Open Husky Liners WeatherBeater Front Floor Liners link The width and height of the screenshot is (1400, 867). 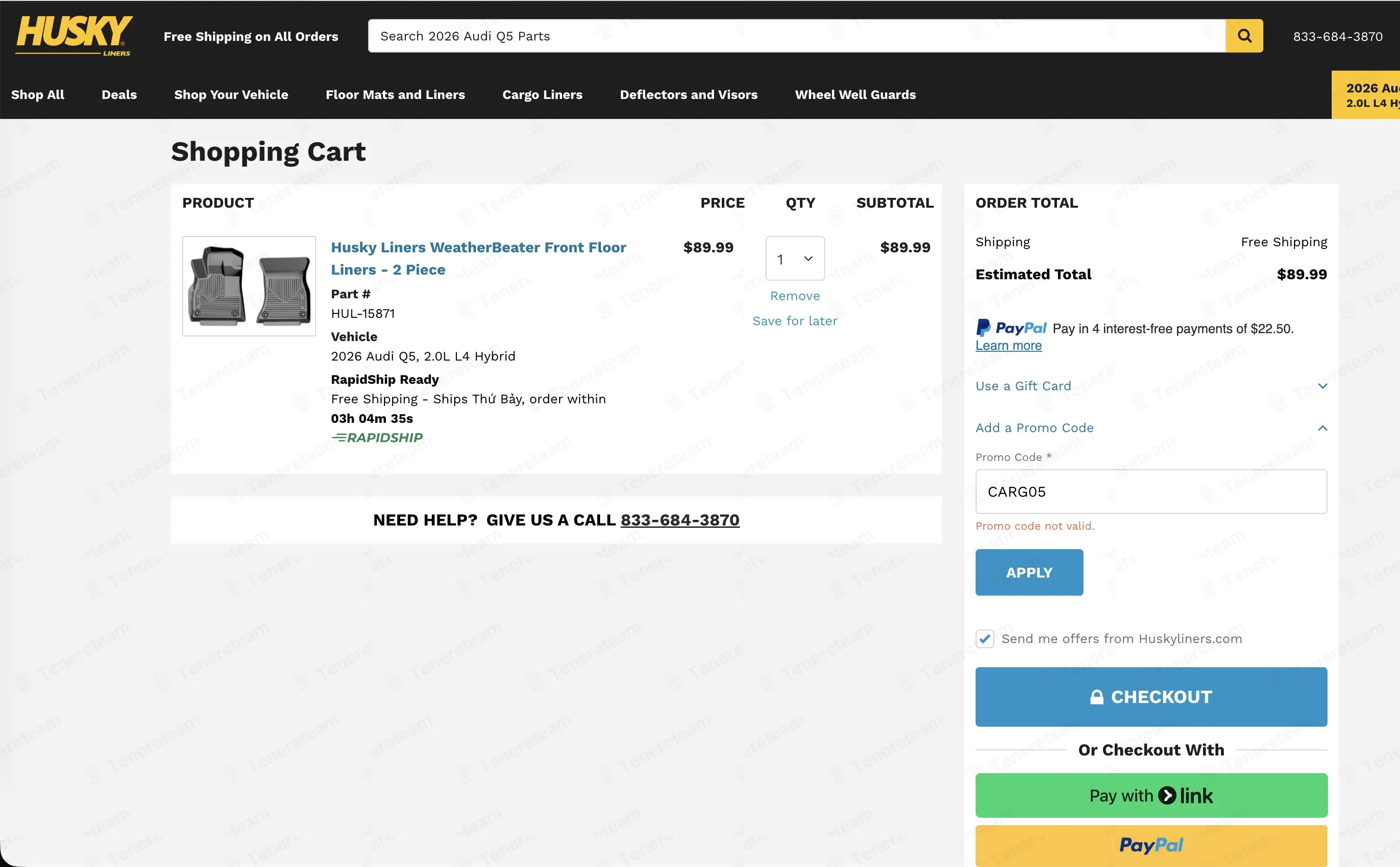tap(478, 258)
